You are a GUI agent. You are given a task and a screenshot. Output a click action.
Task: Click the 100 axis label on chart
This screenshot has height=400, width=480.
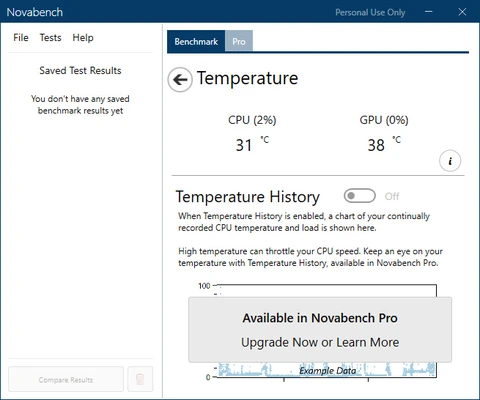point(204,286)
